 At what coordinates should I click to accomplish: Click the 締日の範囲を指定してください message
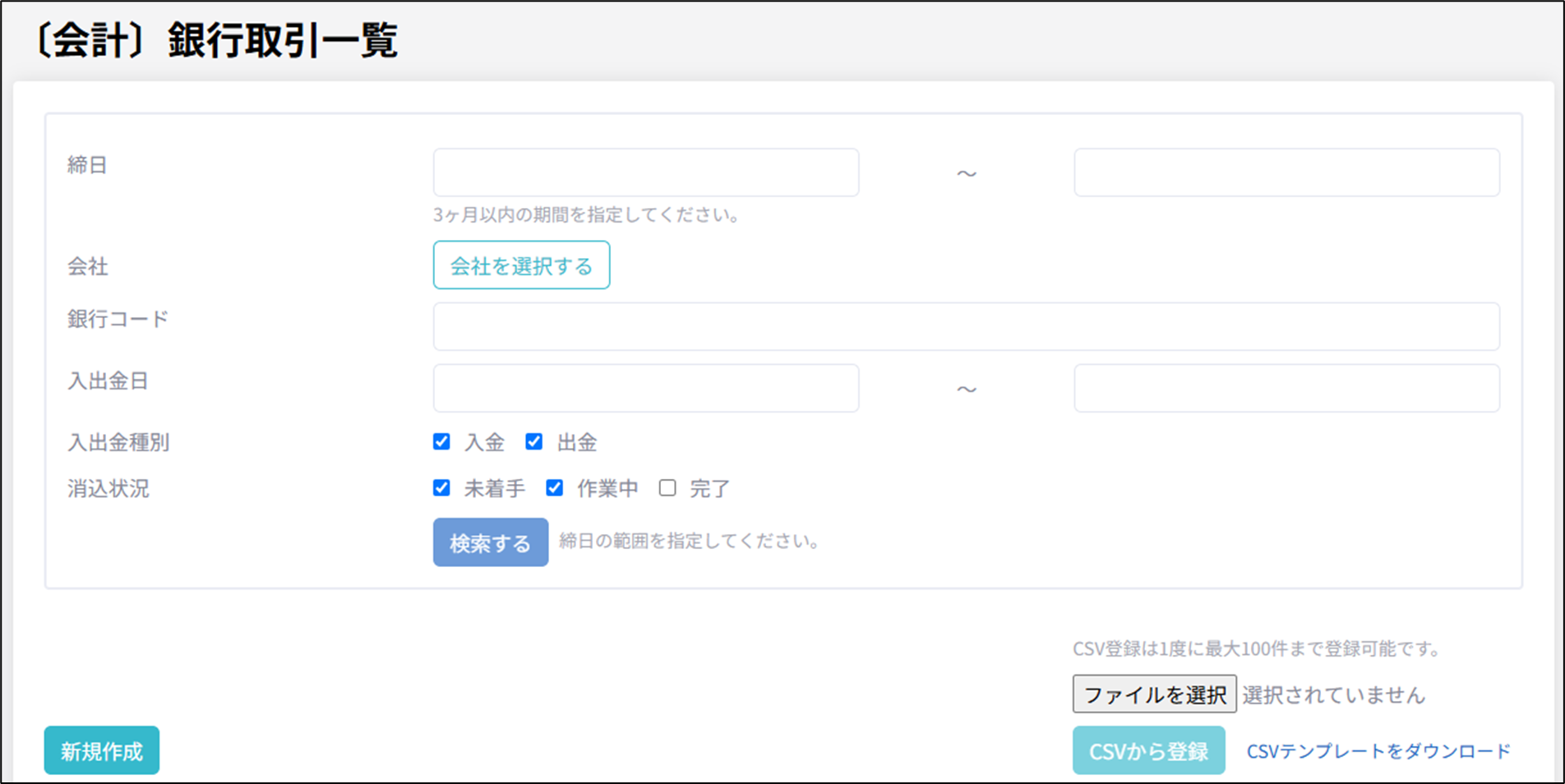pyautogui.click(x=689, y=541)
